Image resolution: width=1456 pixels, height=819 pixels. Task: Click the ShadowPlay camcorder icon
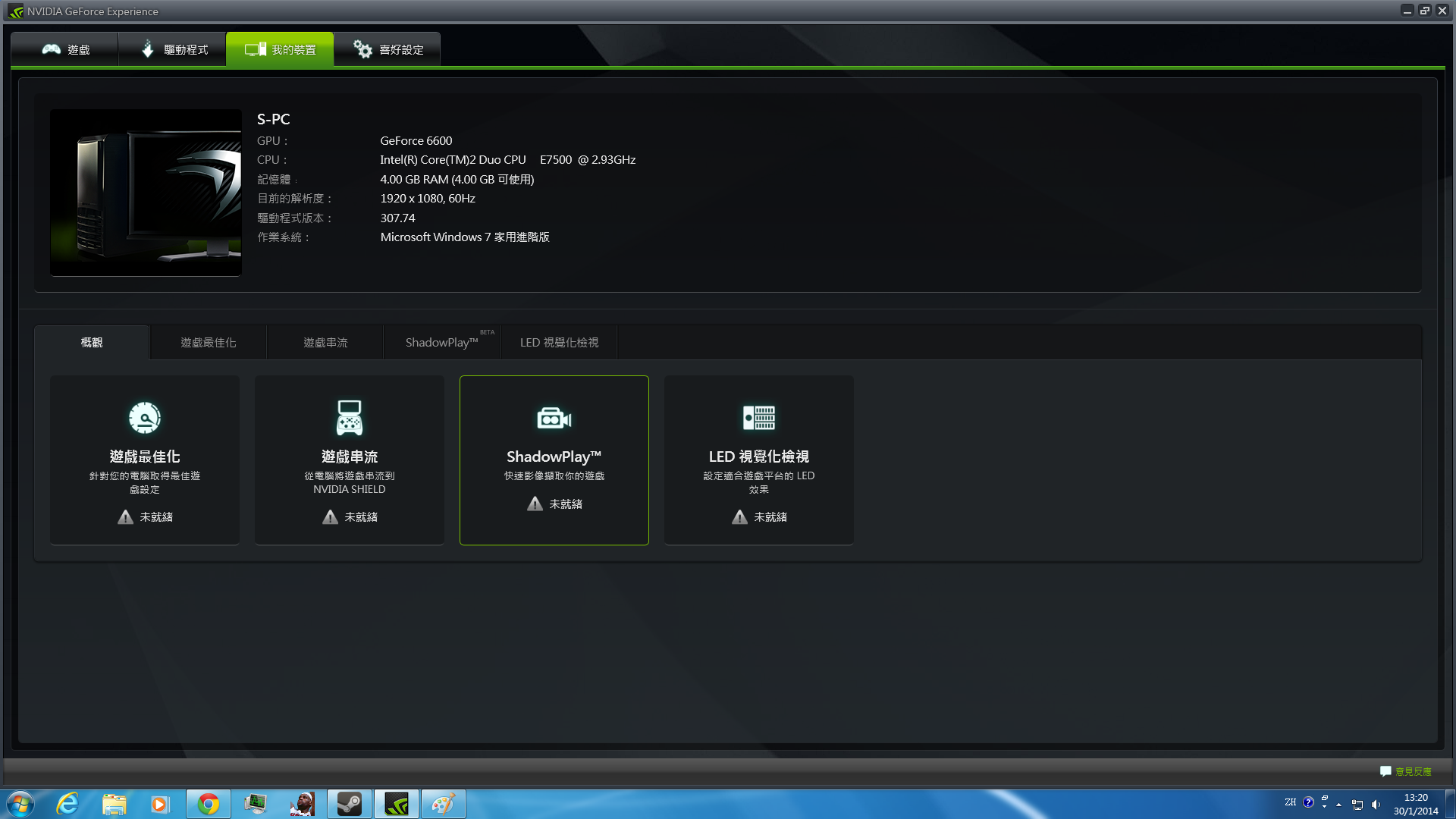(554, 418)
